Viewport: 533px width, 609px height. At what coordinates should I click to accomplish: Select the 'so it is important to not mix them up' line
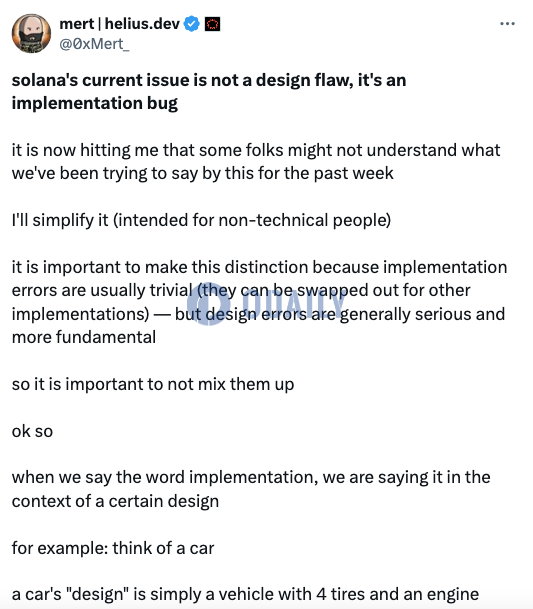pos(153,384)
